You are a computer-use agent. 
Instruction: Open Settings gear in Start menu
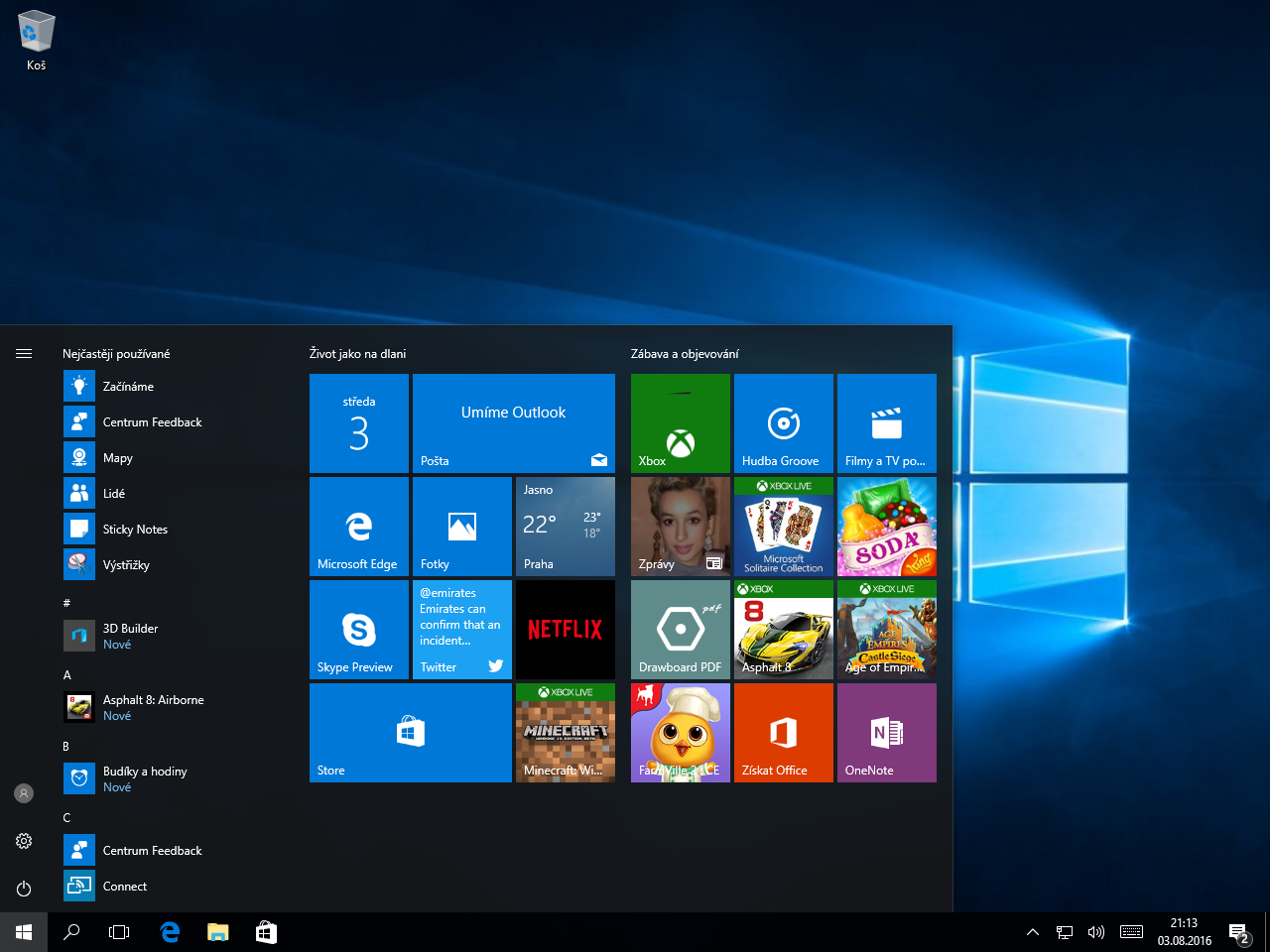point(24,841)
